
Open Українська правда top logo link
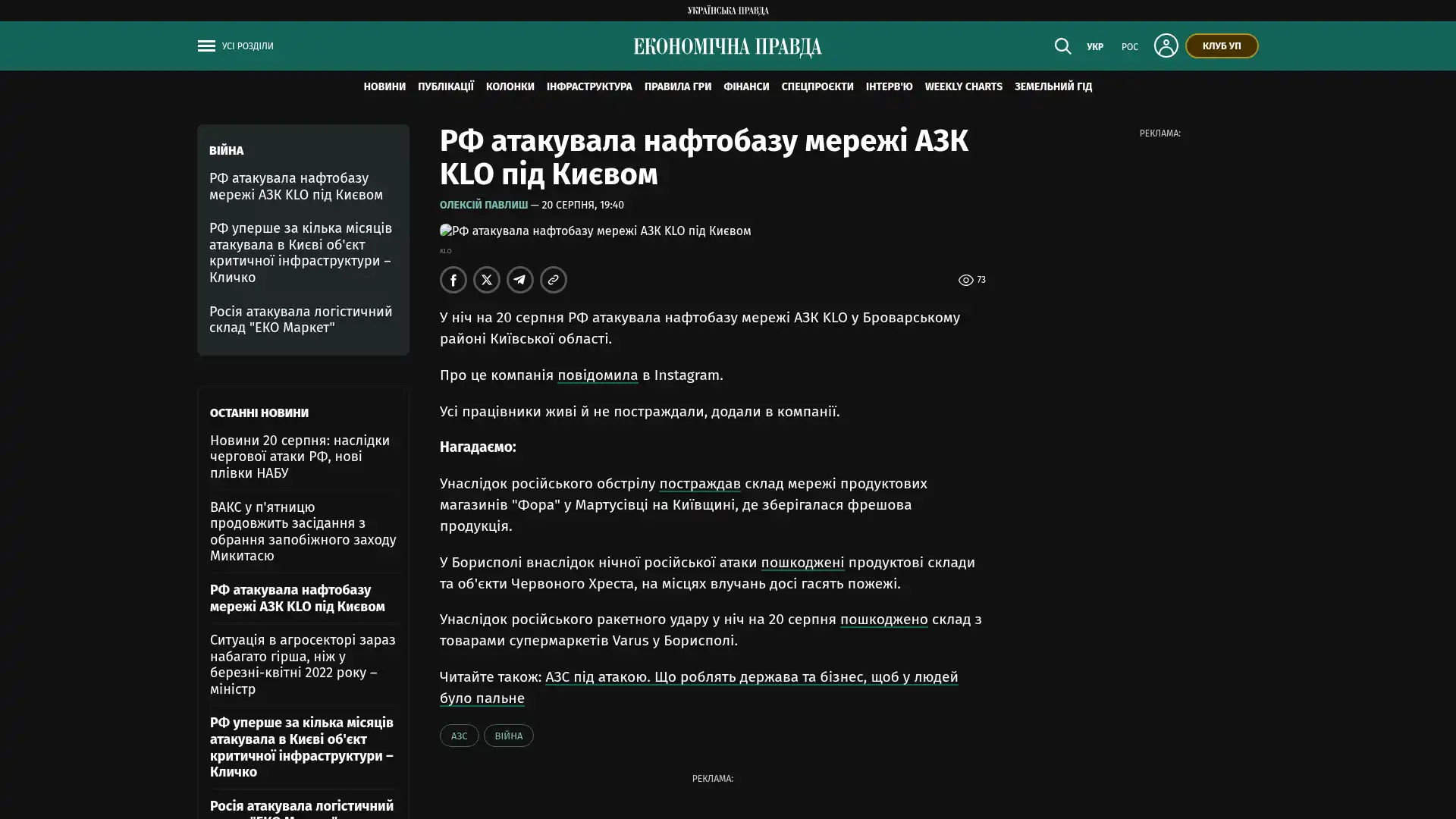728,11
